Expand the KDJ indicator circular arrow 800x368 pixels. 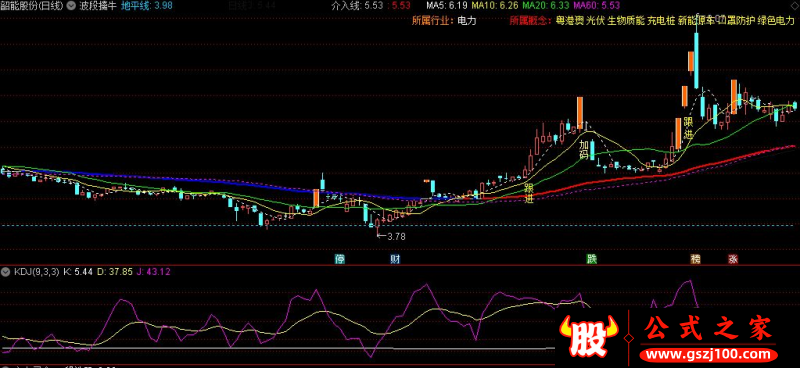point(6,273)
